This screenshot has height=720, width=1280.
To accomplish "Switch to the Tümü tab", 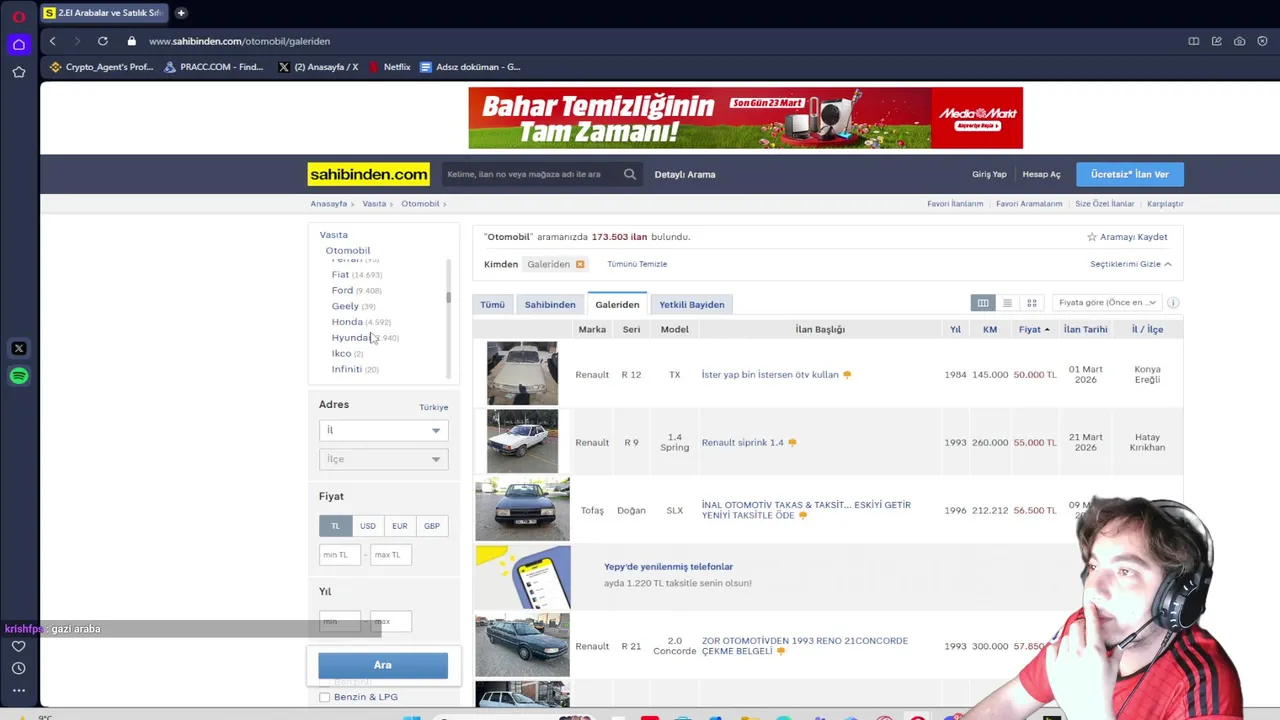I will (x=492, y=304).
